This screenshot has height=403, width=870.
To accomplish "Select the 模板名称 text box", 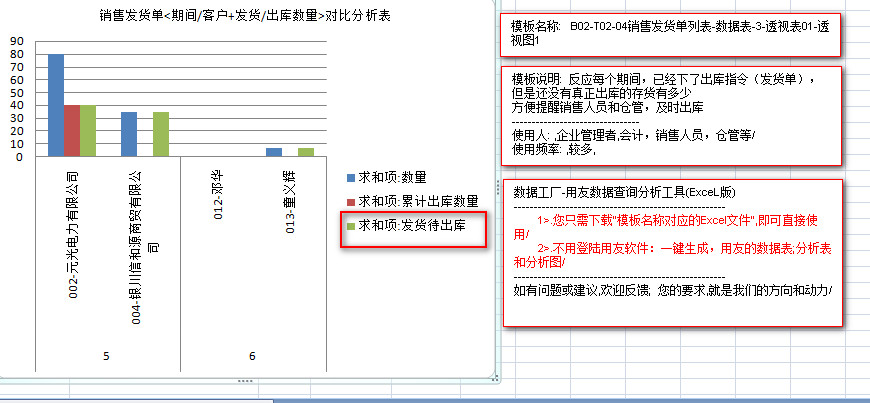I will 670,34.
